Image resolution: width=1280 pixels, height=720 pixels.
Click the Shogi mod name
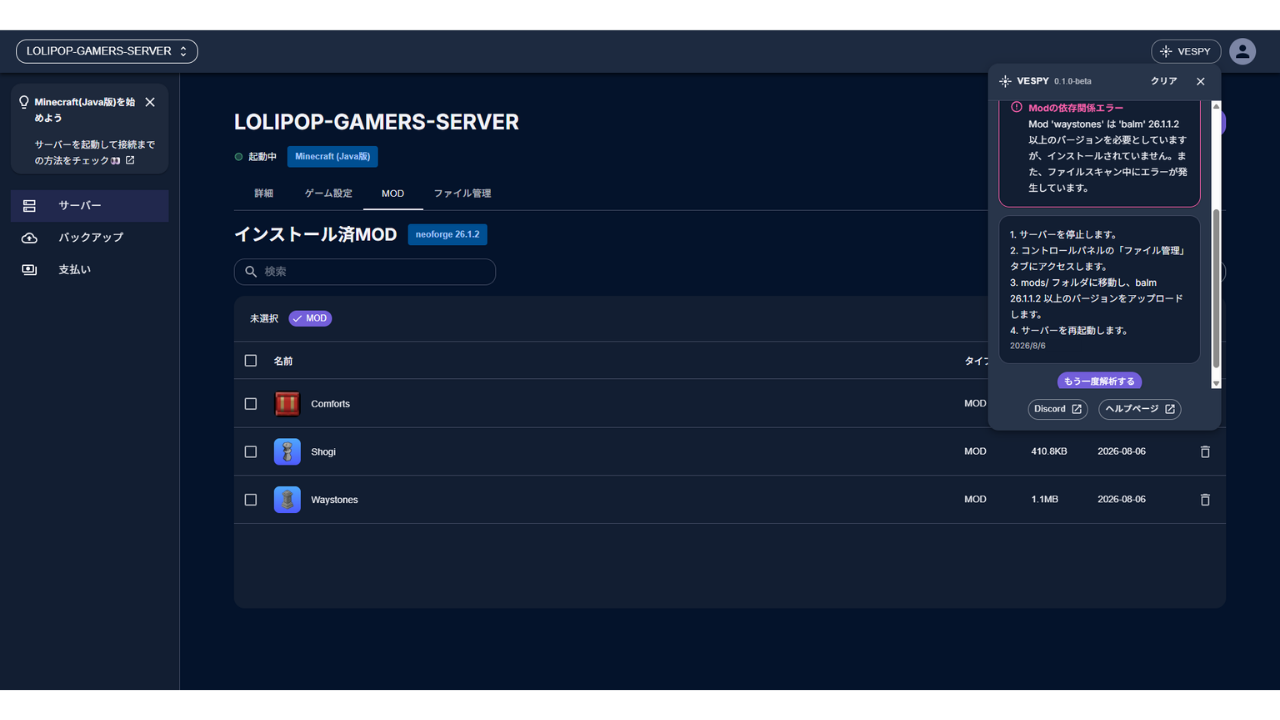[323, 452]
